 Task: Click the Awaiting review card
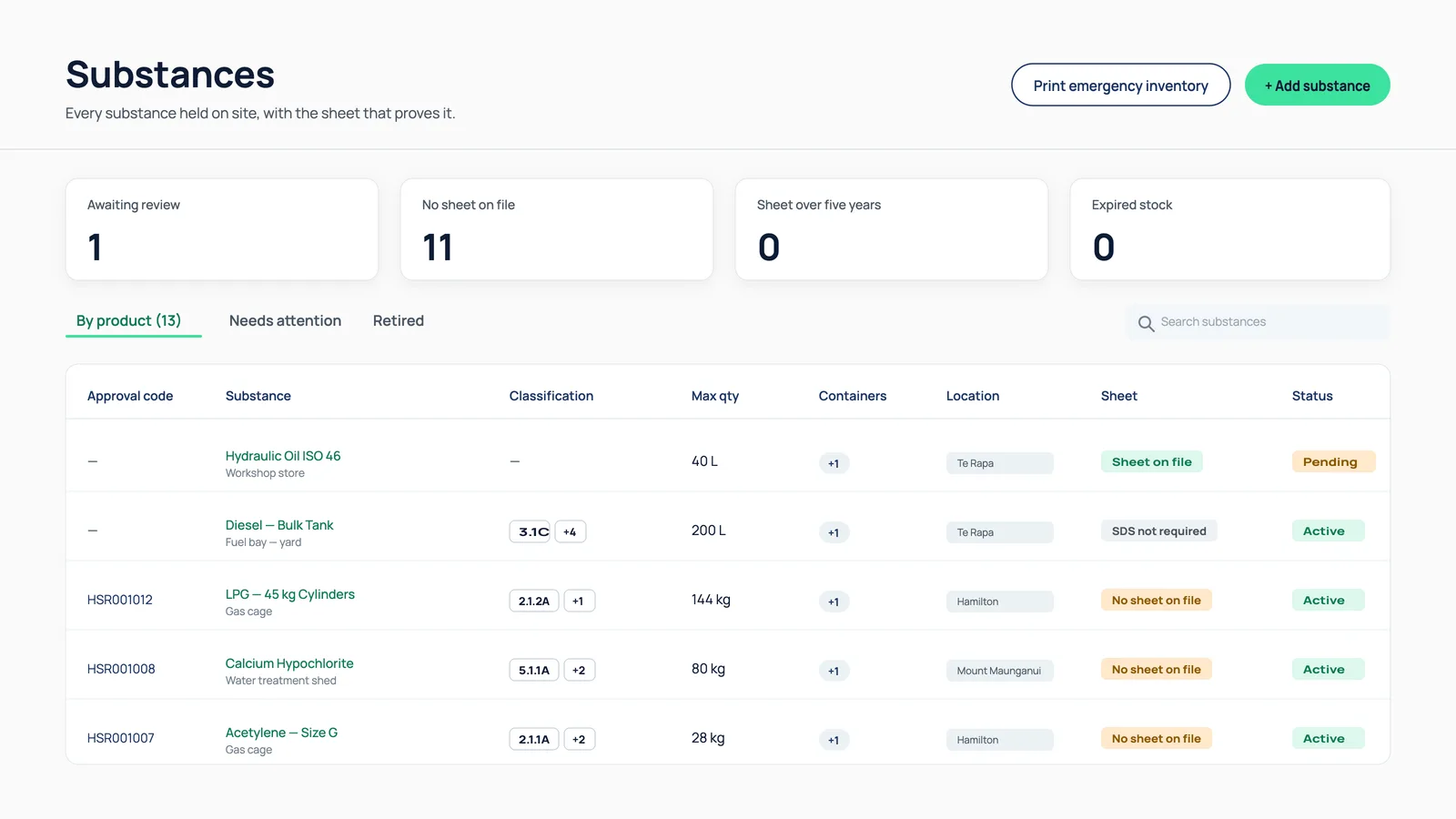222,229
